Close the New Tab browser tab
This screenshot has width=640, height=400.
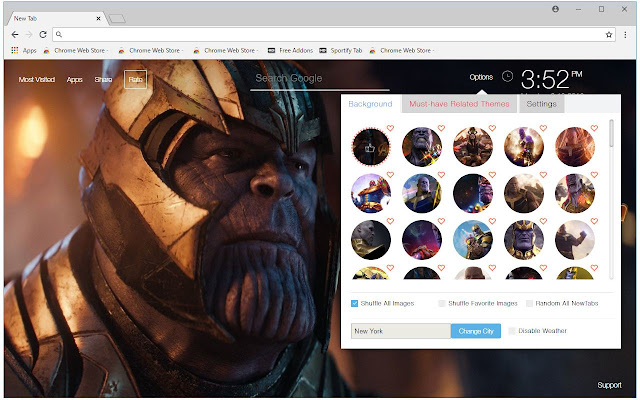(x=98, y=18)
